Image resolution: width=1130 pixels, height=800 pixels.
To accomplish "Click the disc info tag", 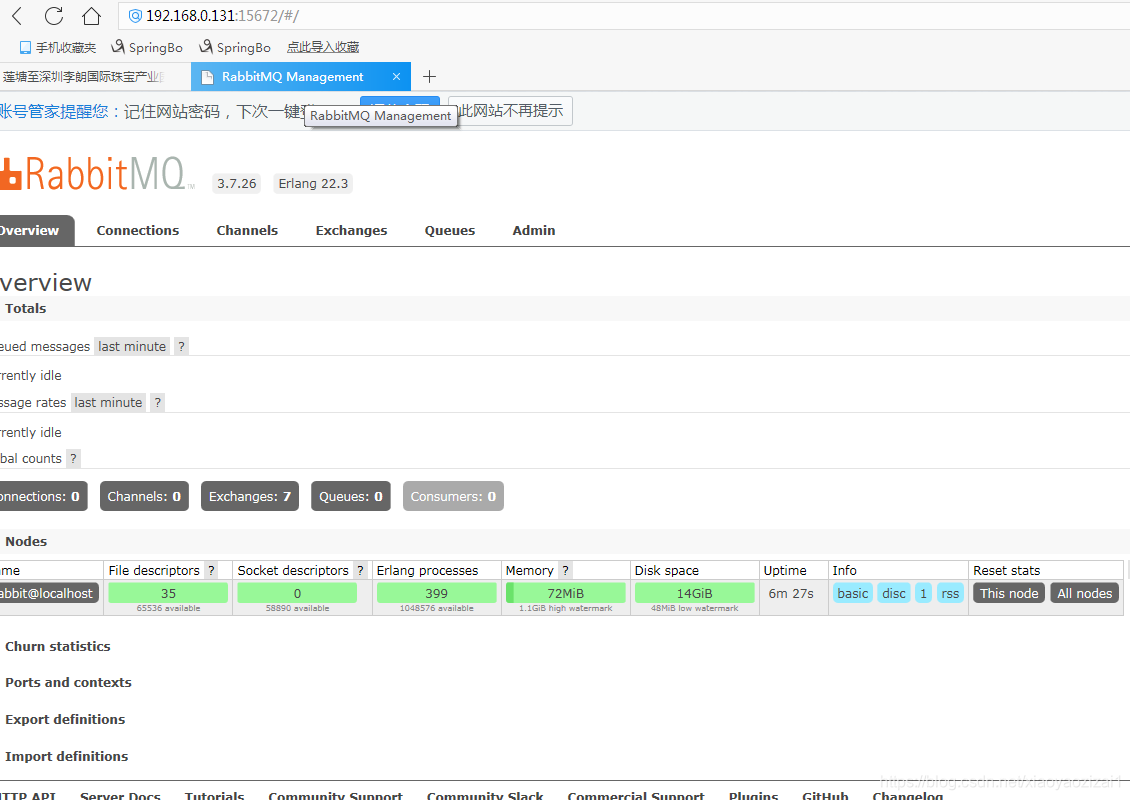I will click(894, 594).
